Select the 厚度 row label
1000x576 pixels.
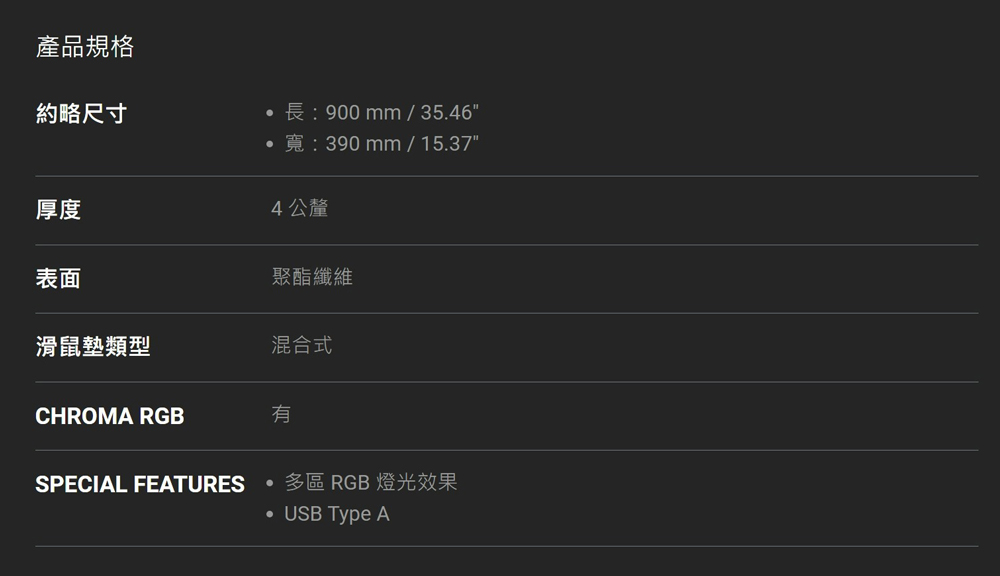point(58,210)
